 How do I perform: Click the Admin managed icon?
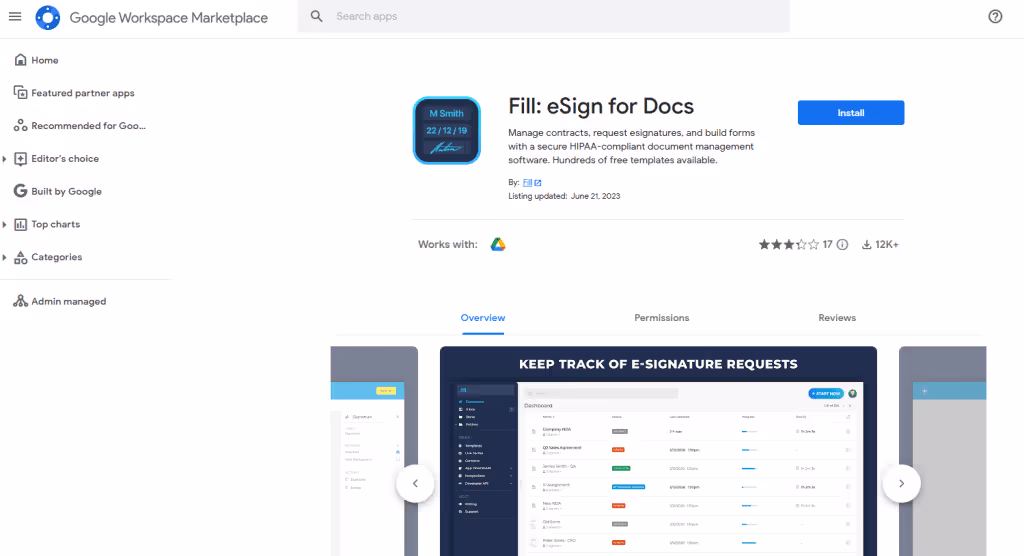click(x=20, y=301)
